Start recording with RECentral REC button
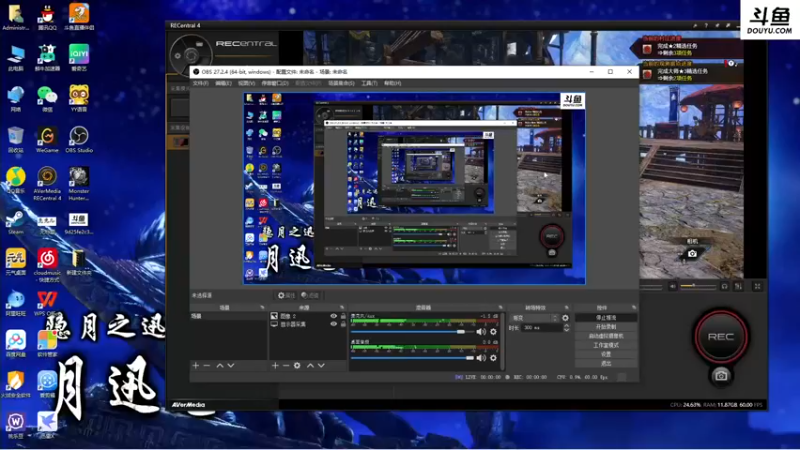 (x=720, y=337)
